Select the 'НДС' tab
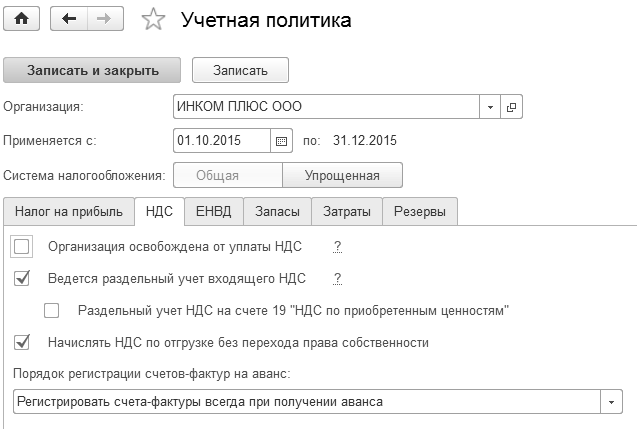 [159, 211]
